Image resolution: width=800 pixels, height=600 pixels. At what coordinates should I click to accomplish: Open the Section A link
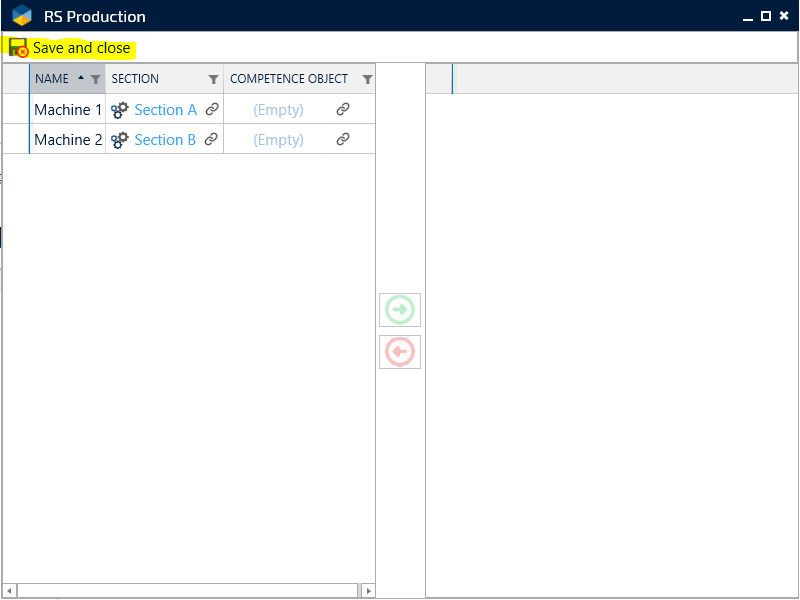pos(165,110)
